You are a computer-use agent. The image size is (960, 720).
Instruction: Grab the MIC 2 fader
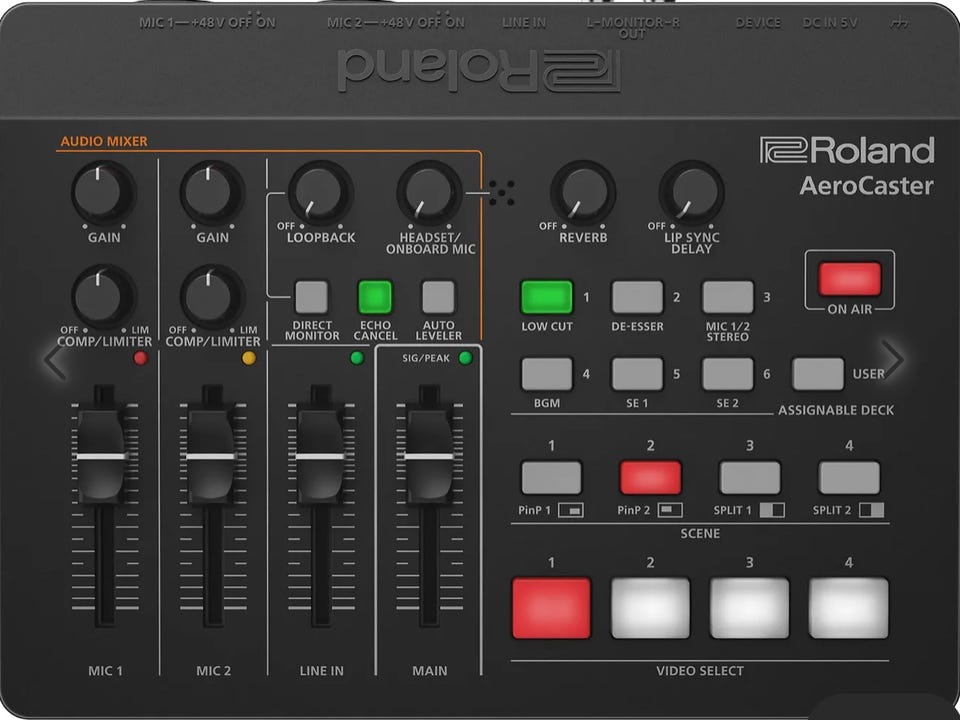tap(211, 456)
